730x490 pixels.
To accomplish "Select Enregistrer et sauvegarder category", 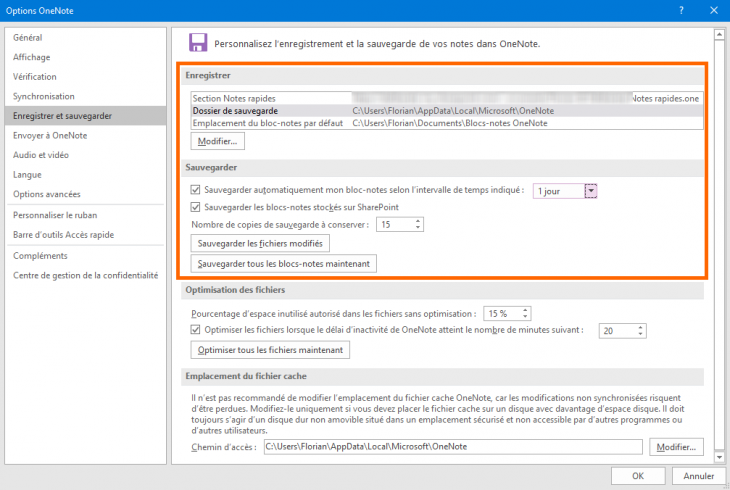I will click(86, 116).
